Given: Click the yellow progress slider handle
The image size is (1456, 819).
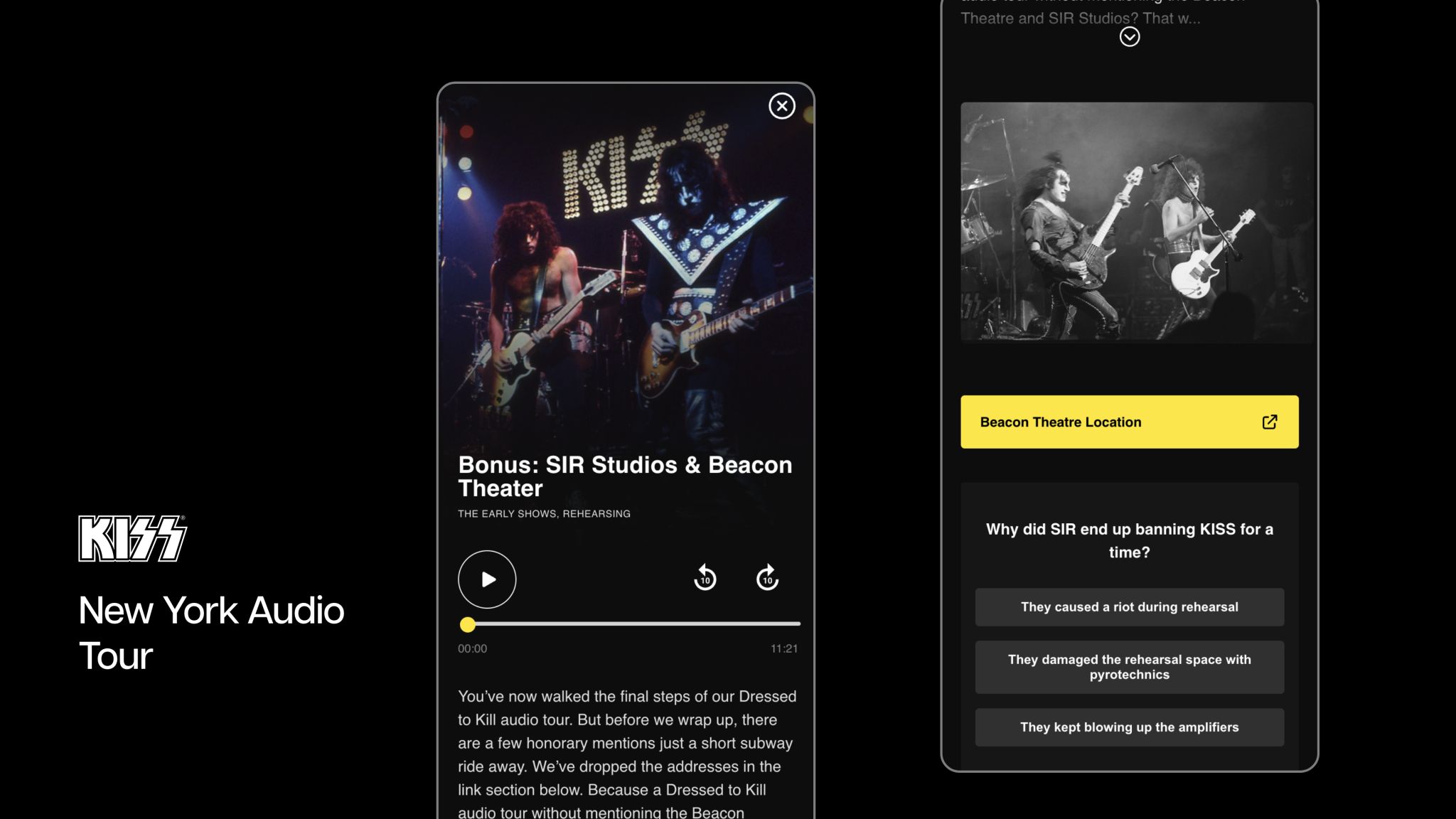Looking at the screenshot, I should 467,624.
